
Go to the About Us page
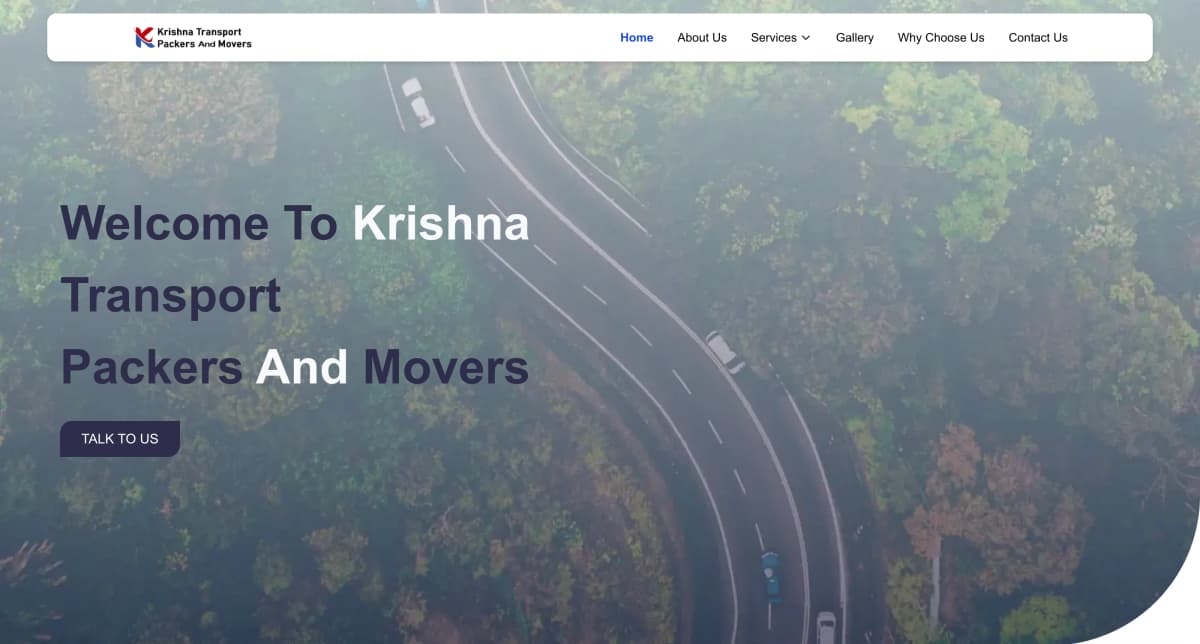coord(702,38)
